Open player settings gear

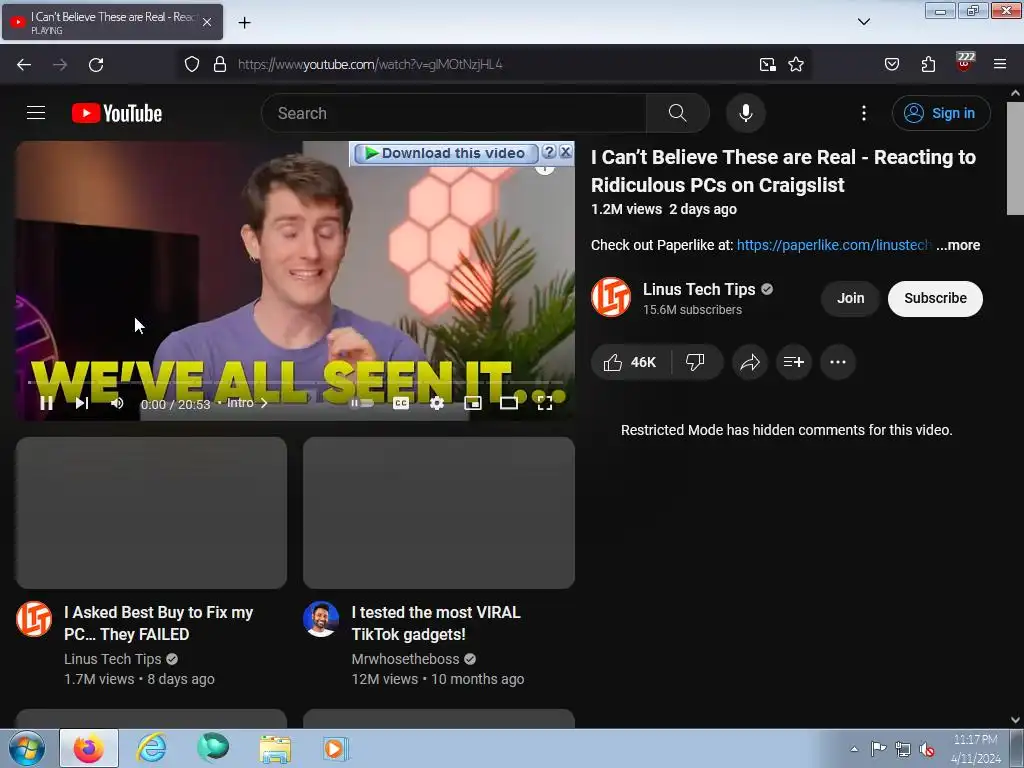(x=437, y=403)
